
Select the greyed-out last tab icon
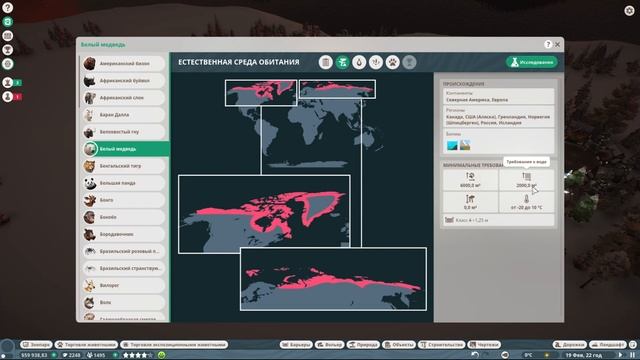click(x=409, y=62)
